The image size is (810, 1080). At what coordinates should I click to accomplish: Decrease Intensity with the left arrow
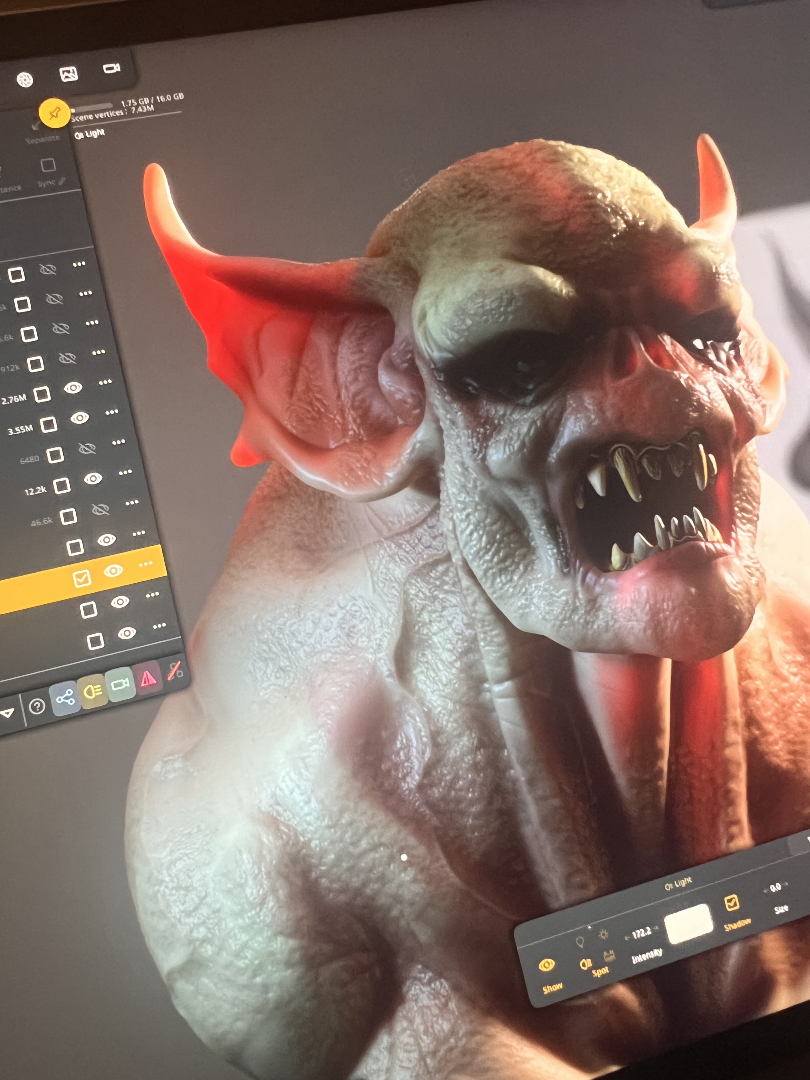(x=626, y=937)
